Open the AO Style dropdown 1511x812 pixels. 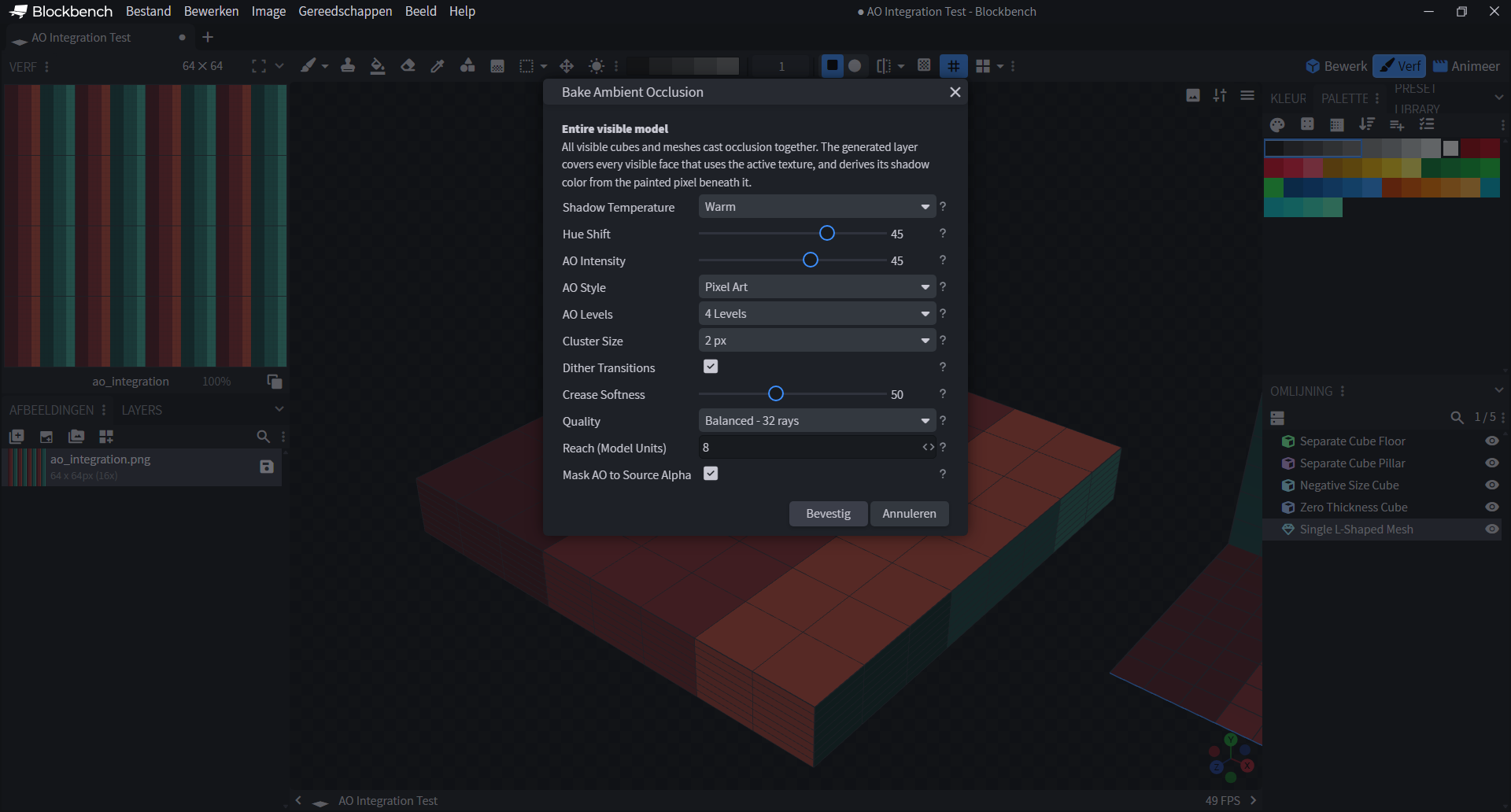817,287
